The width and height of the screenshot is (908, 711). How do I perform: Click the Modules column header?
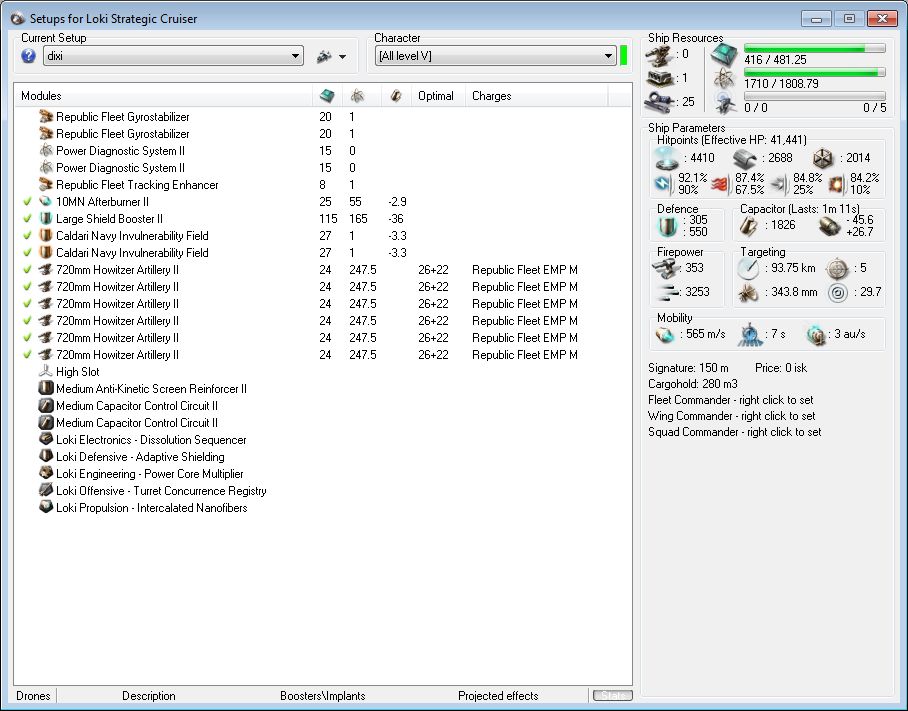pyautogui.click(x=163, y=96)
